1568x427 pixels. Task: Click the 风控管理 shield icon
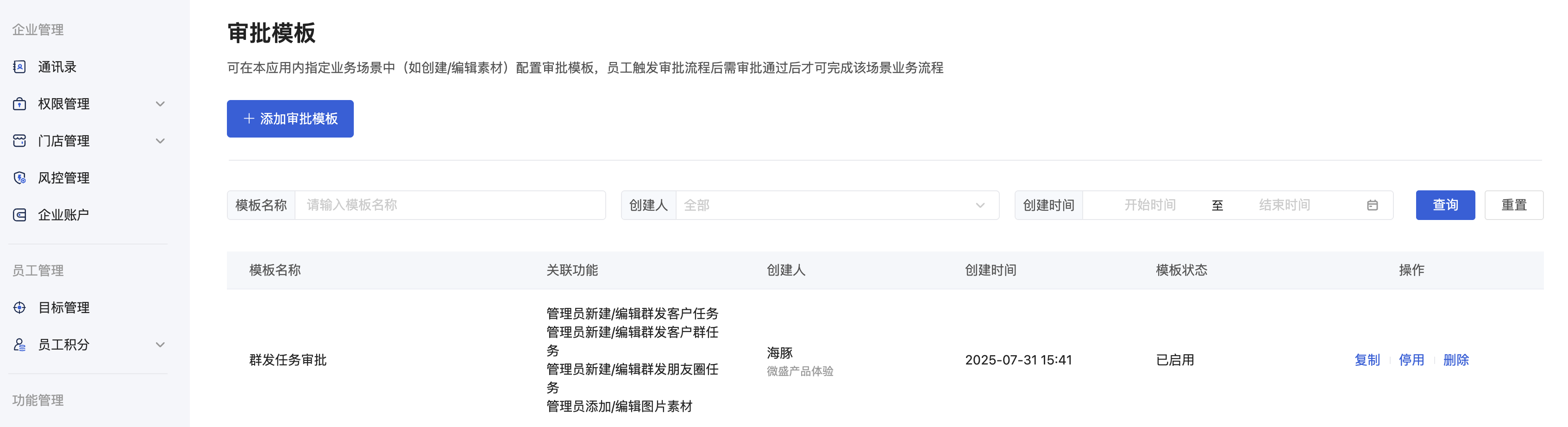pos(19,178)
